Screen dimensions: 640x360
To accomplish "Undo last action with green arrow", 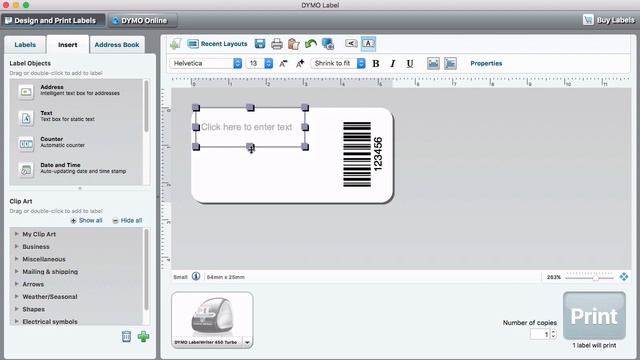I will 311,44.
